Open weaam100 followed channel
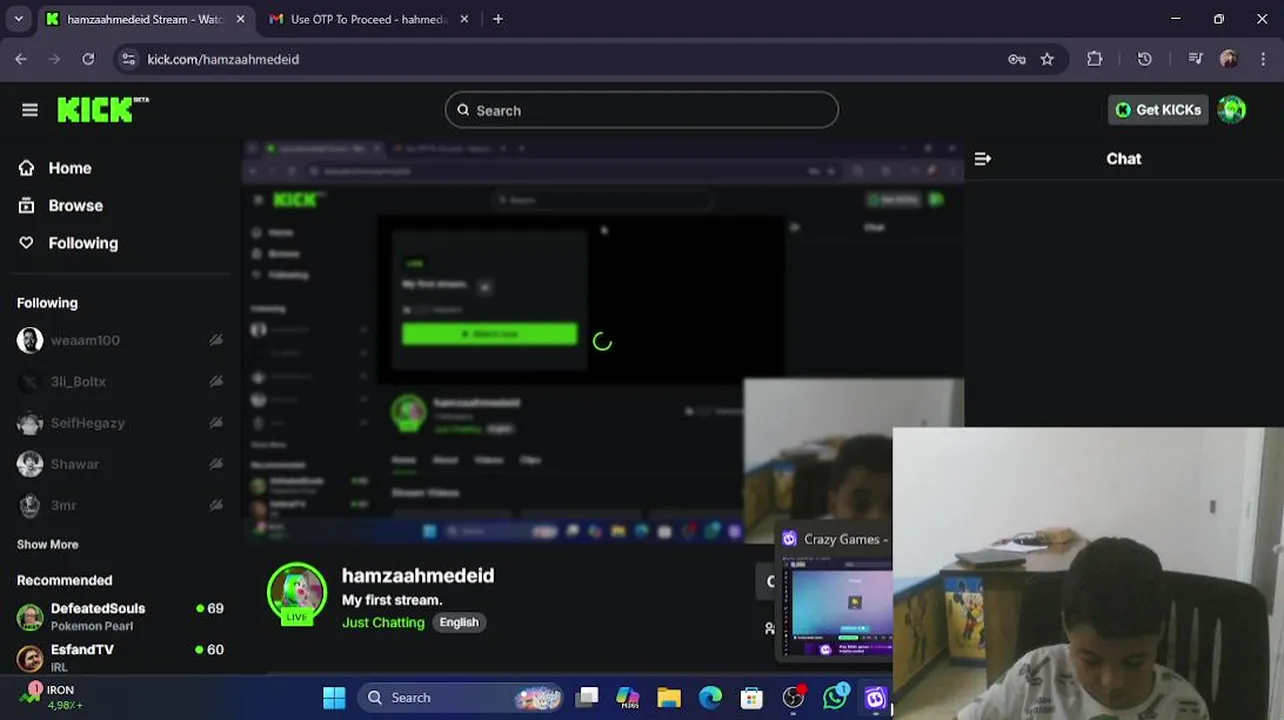Viewport: 1284px width, 720px height. [x=85, y=340]
